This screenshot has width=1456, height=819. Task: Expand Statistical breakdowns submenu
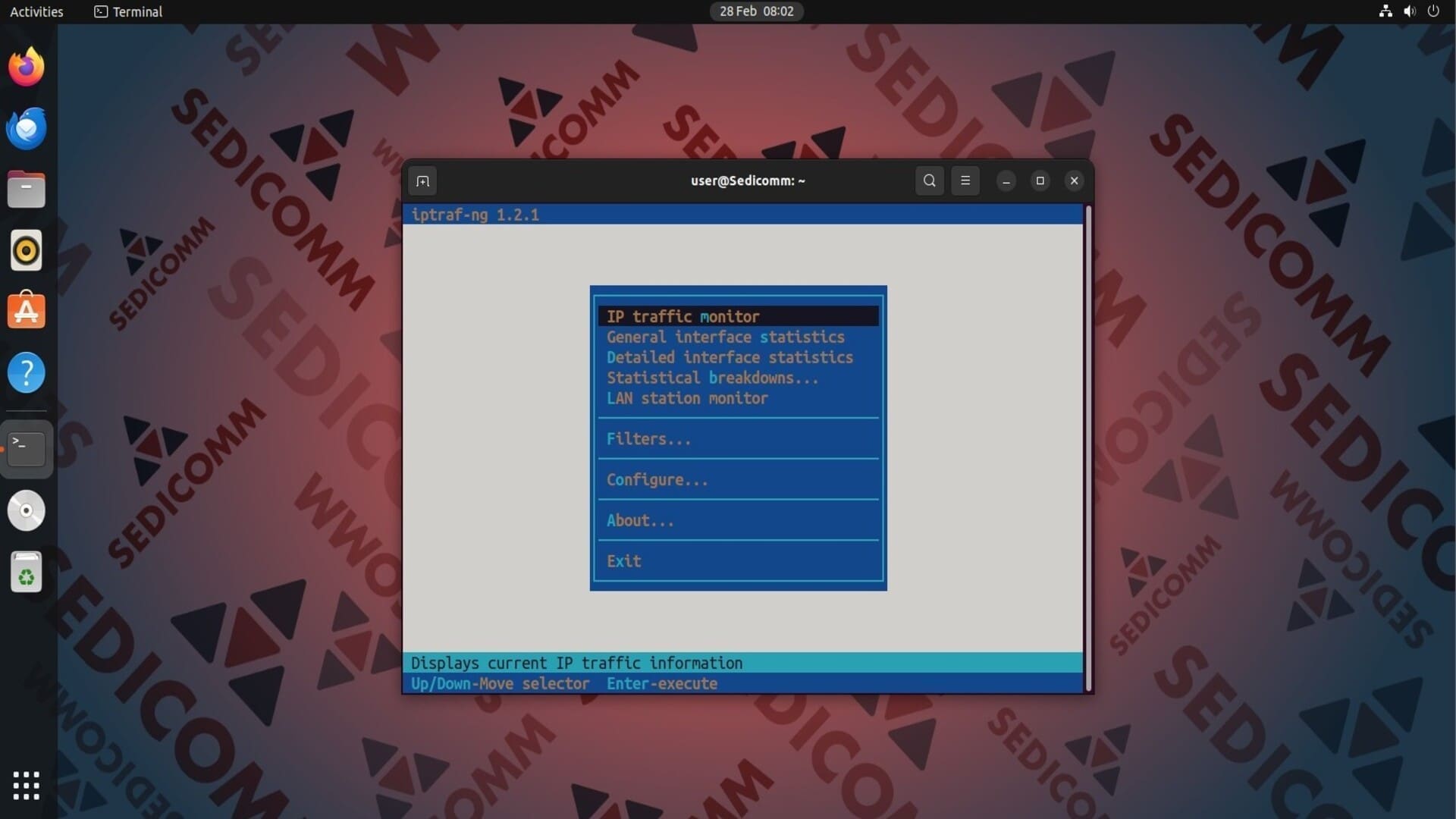(x=712, y=378)
